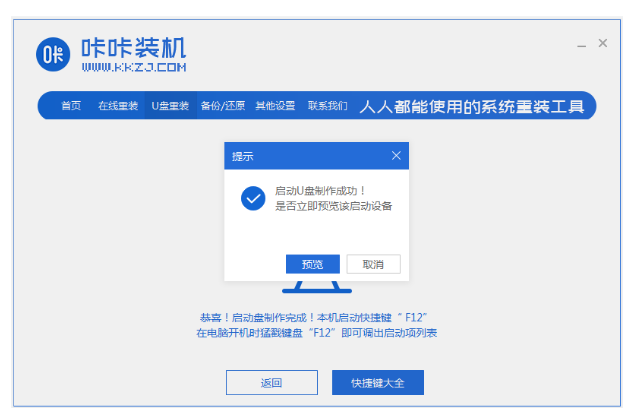This screenshot has height=413, width=639.
Task: Click text 启动U盘制作成功！
Action: [320, 191]
